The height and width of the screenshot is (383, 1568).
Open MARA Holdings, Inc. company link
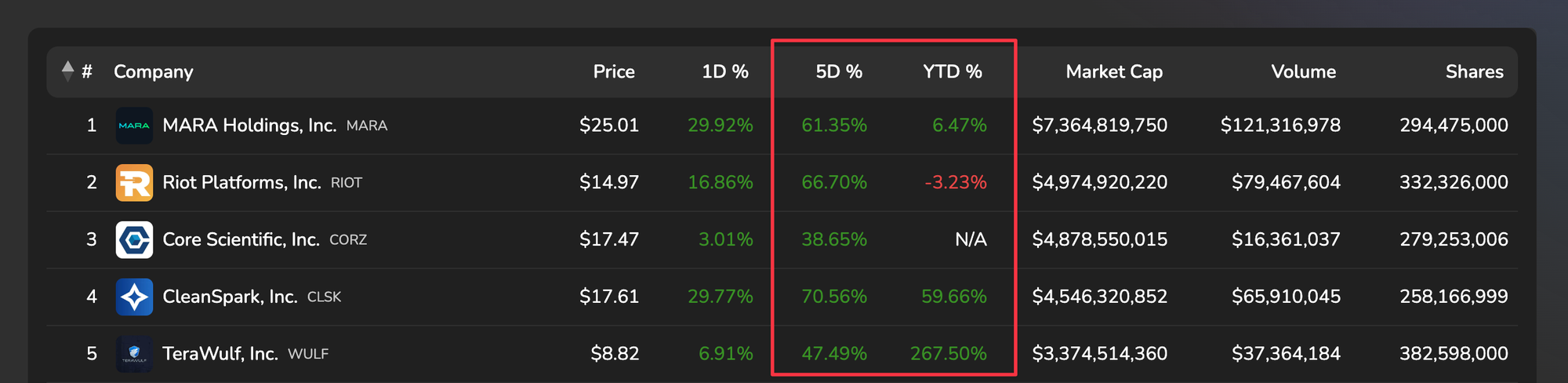[249, 126]
